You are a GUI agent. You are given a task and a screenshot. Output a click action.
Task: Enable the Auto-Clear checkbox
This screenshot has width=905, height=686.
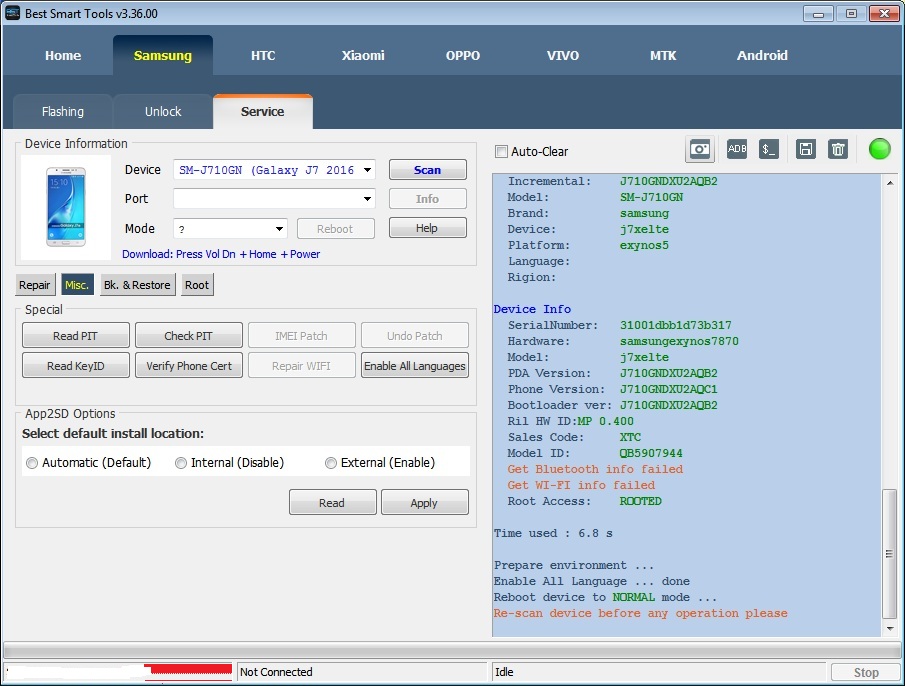501,152
